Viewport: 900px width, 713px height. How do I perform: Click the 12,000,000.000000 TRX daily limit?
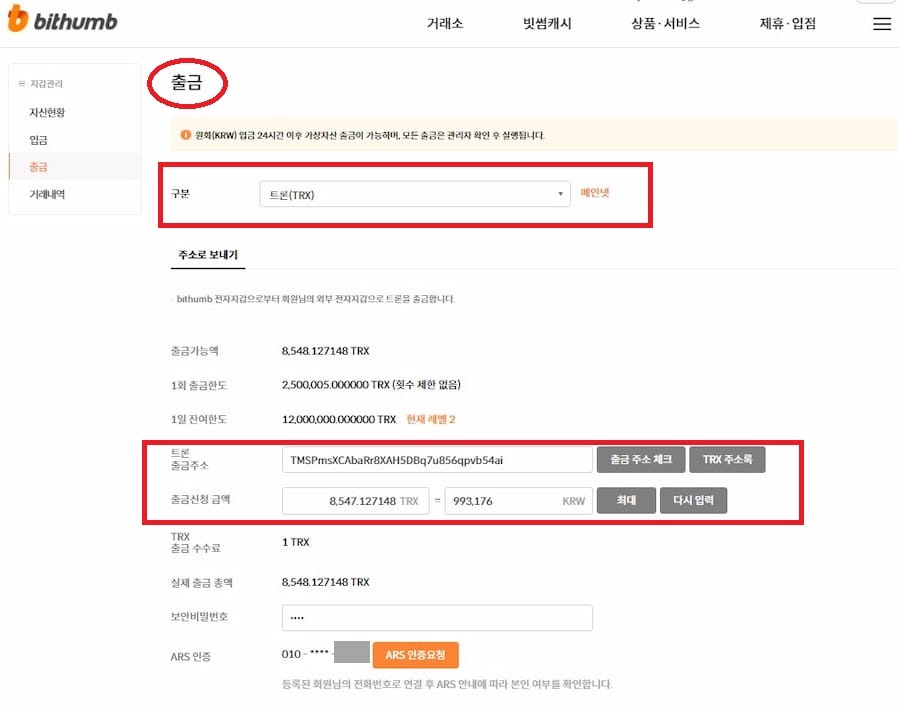(x=339, y=419)
